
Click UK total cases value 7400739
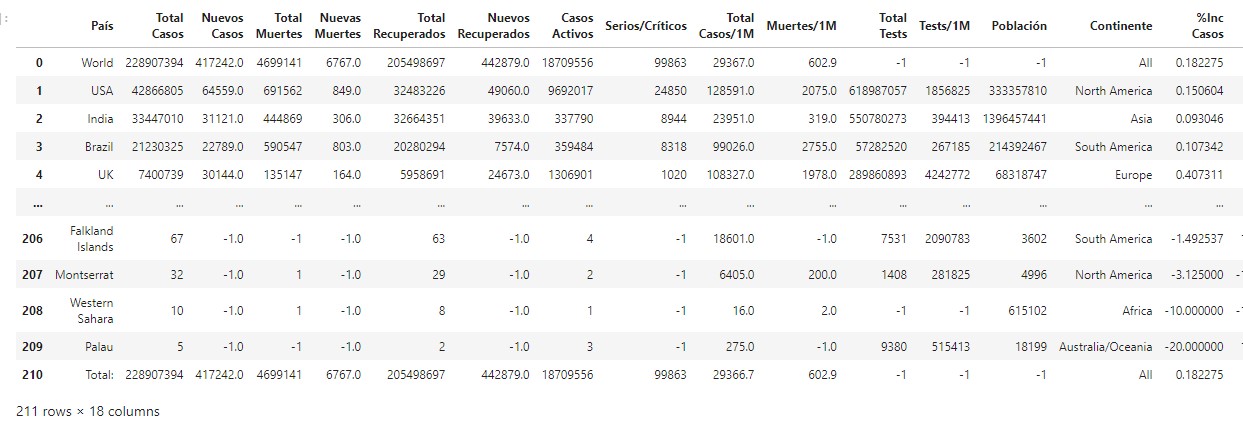(158, 175)
